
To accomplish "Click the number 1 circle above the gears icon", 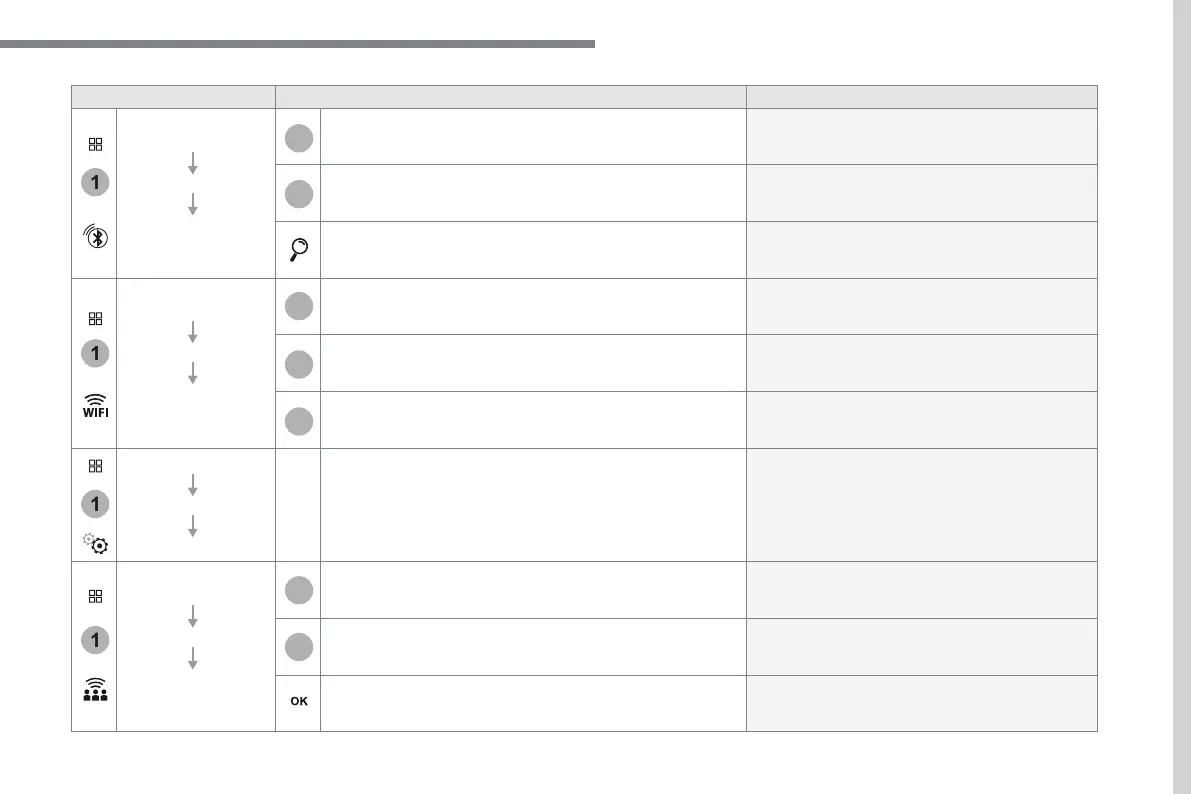I will point(95,503).
